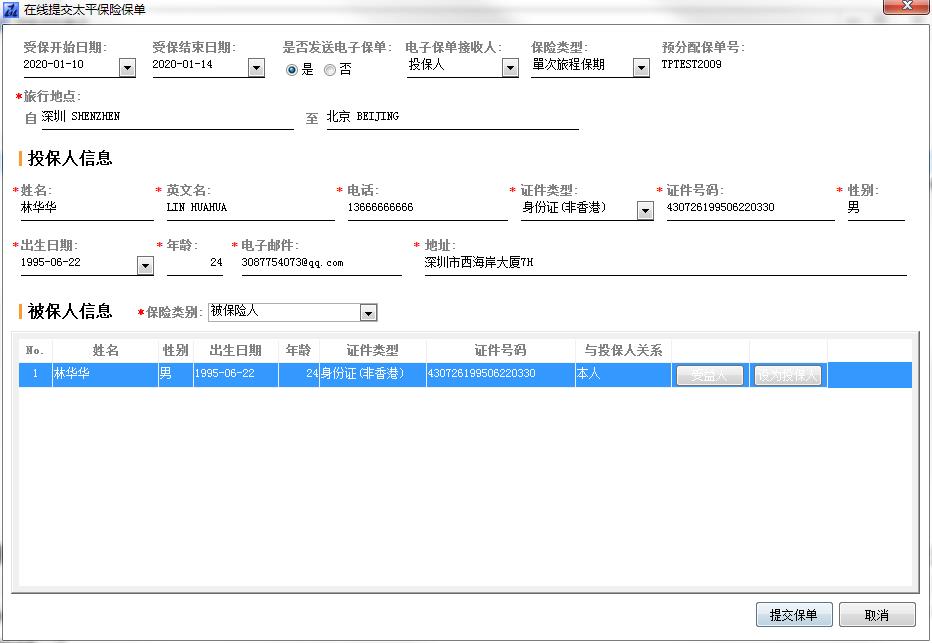Viewport: 932px width, 643px height.
Task: Select 否 for sending electronic policy
Action: (330, 69)
